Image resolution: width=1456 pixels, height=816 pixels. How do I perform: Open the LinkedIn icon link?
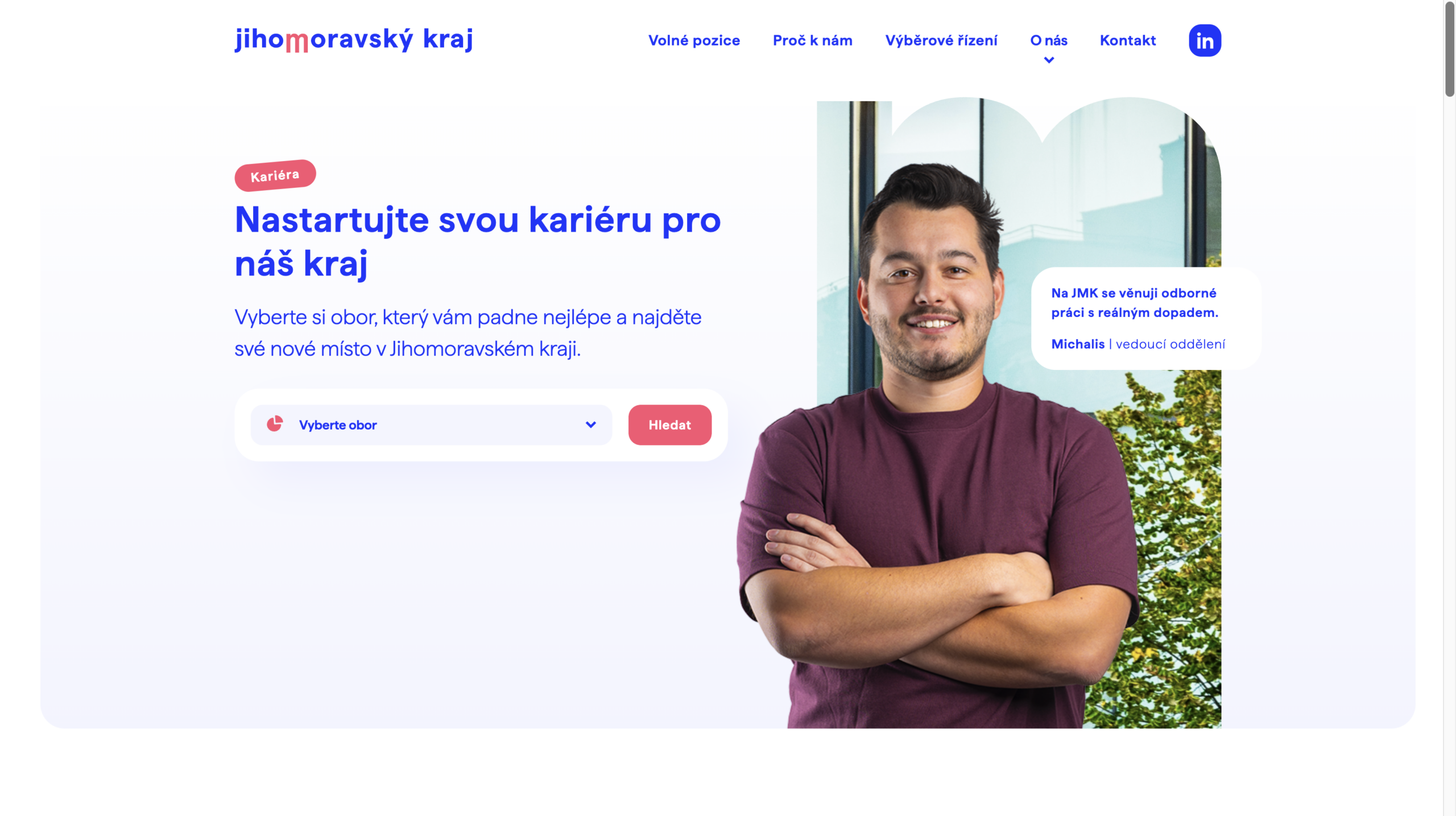[x=1205, y=40]
